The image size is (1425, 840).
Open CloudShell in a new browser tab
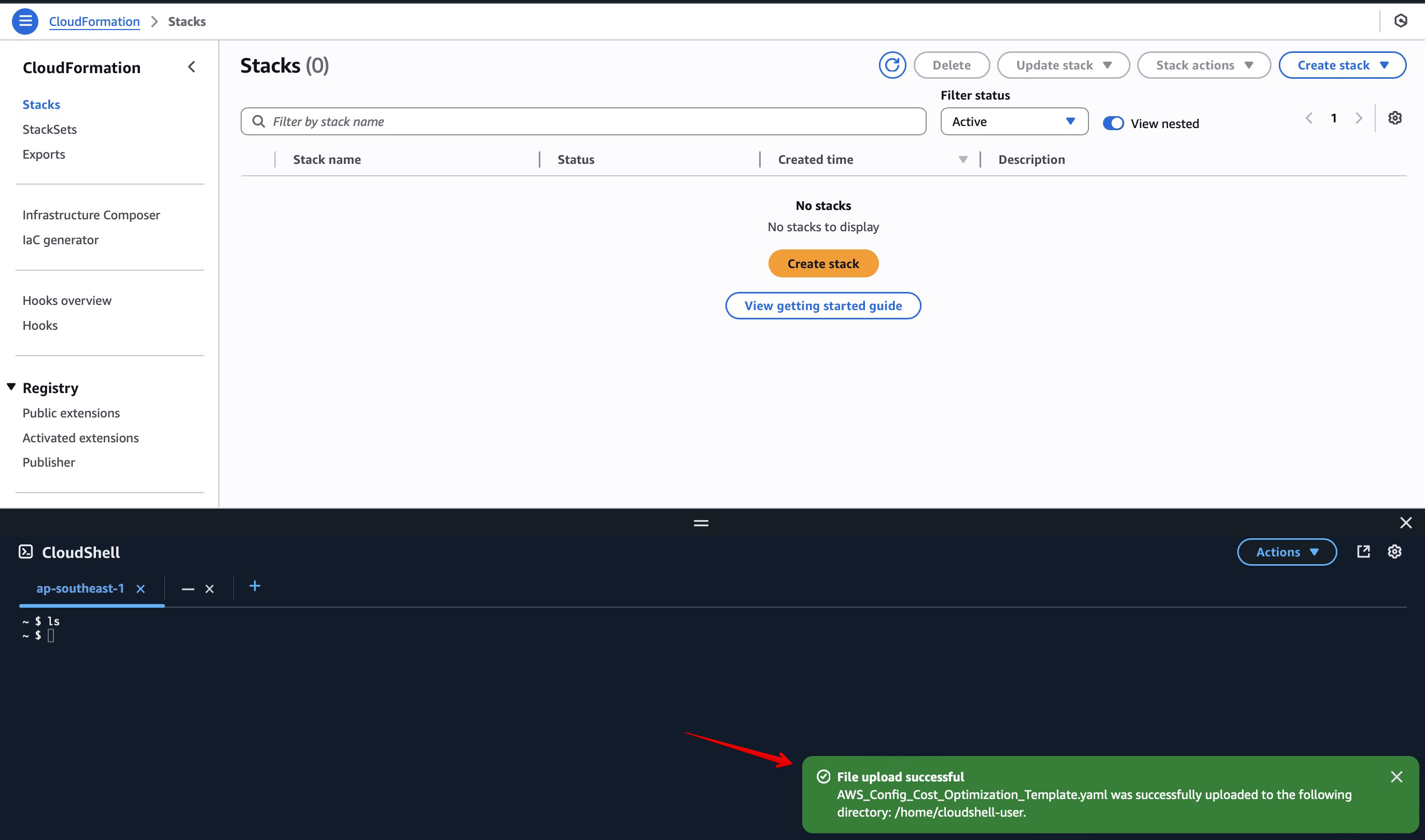(x=1363, y=551)
